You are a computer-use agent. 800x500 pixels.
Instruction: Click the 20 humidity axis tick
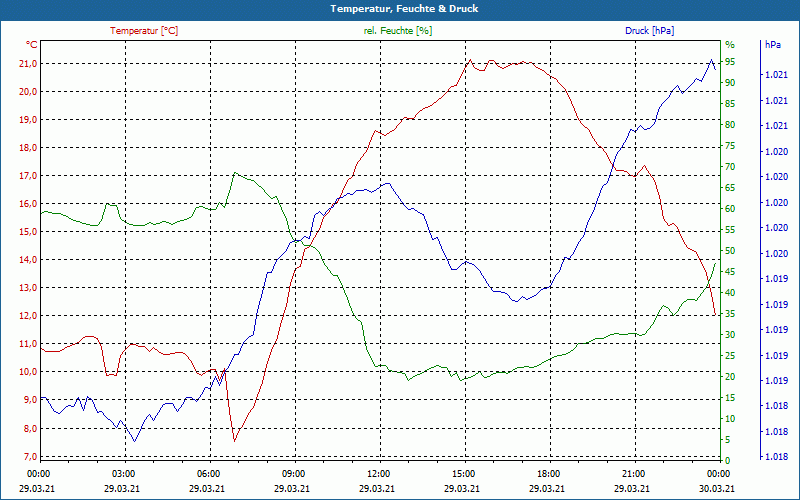click(x=730, y=377)
